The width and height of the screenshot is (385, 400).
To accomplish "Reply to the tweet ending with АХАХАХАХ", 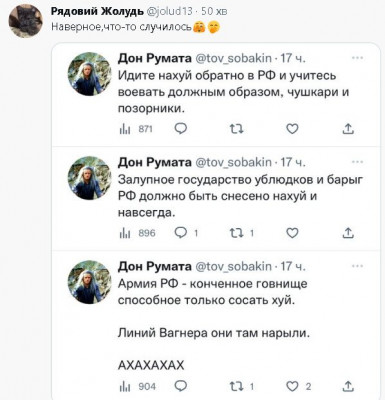I will pyautogui.click(x=181, y=386).
